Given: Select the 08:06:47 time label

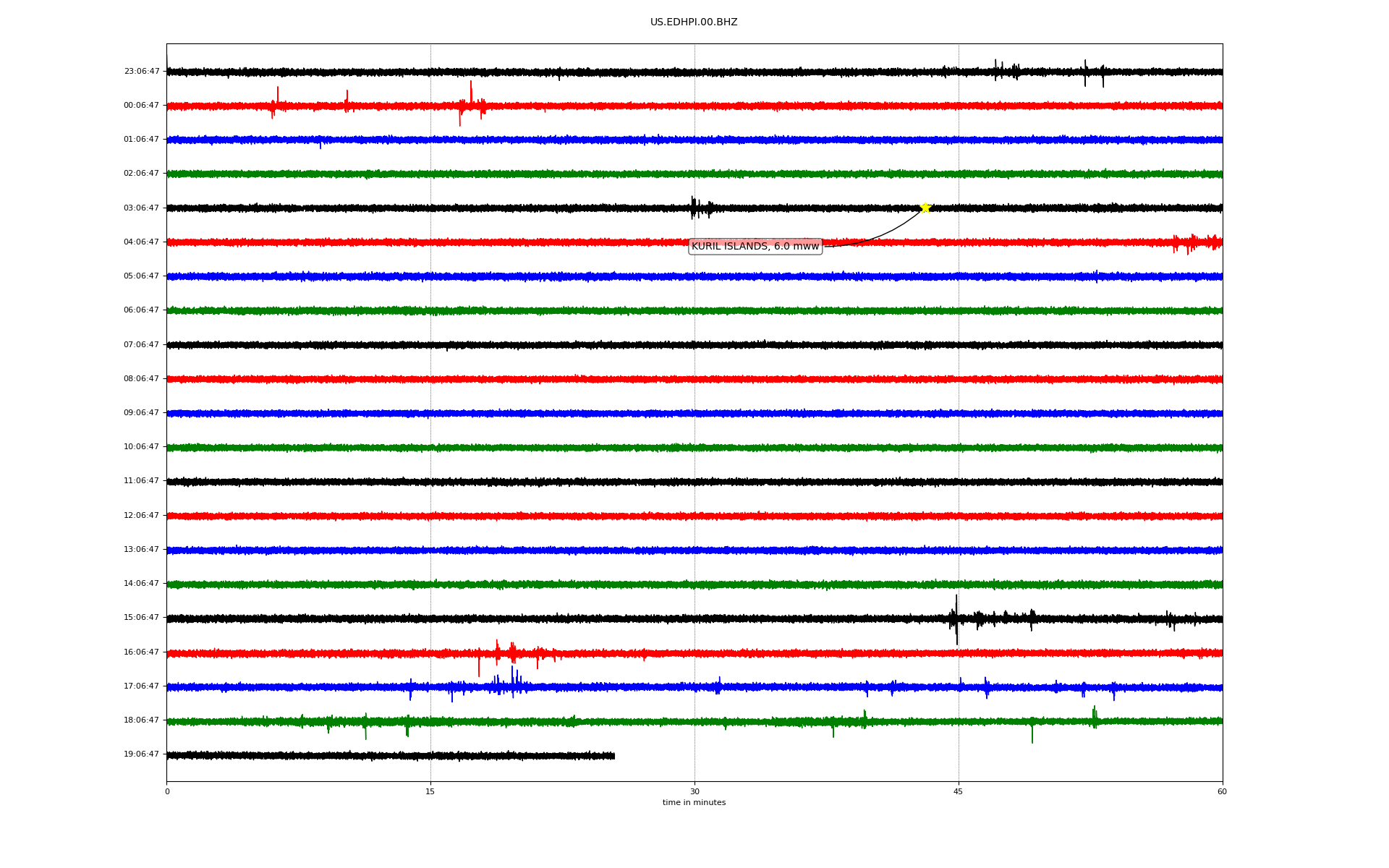Looking at the screenshot, I should pyautogui.click(x=142, y=379).
